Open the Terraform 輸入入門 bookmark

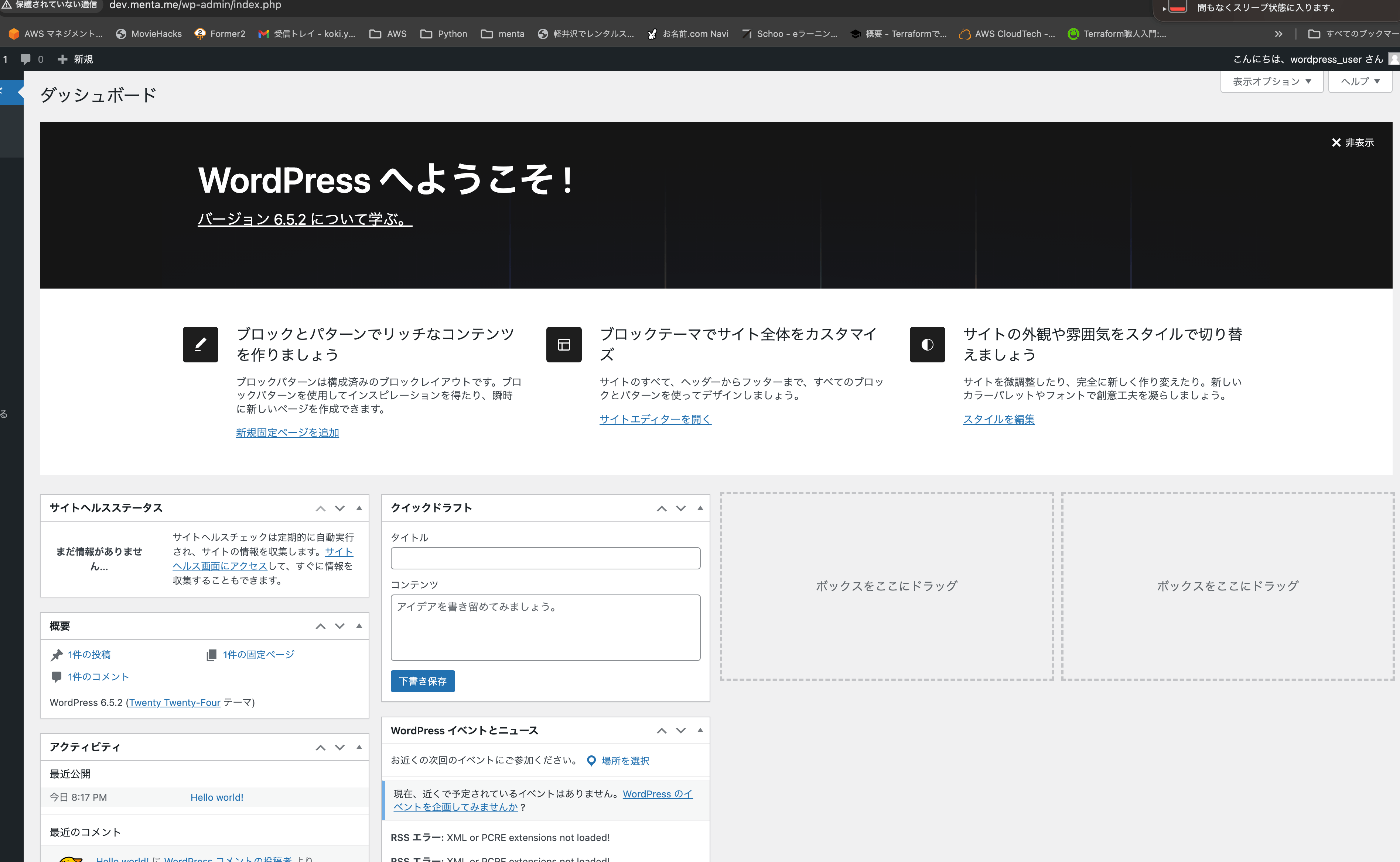[x=1116, y=34]
